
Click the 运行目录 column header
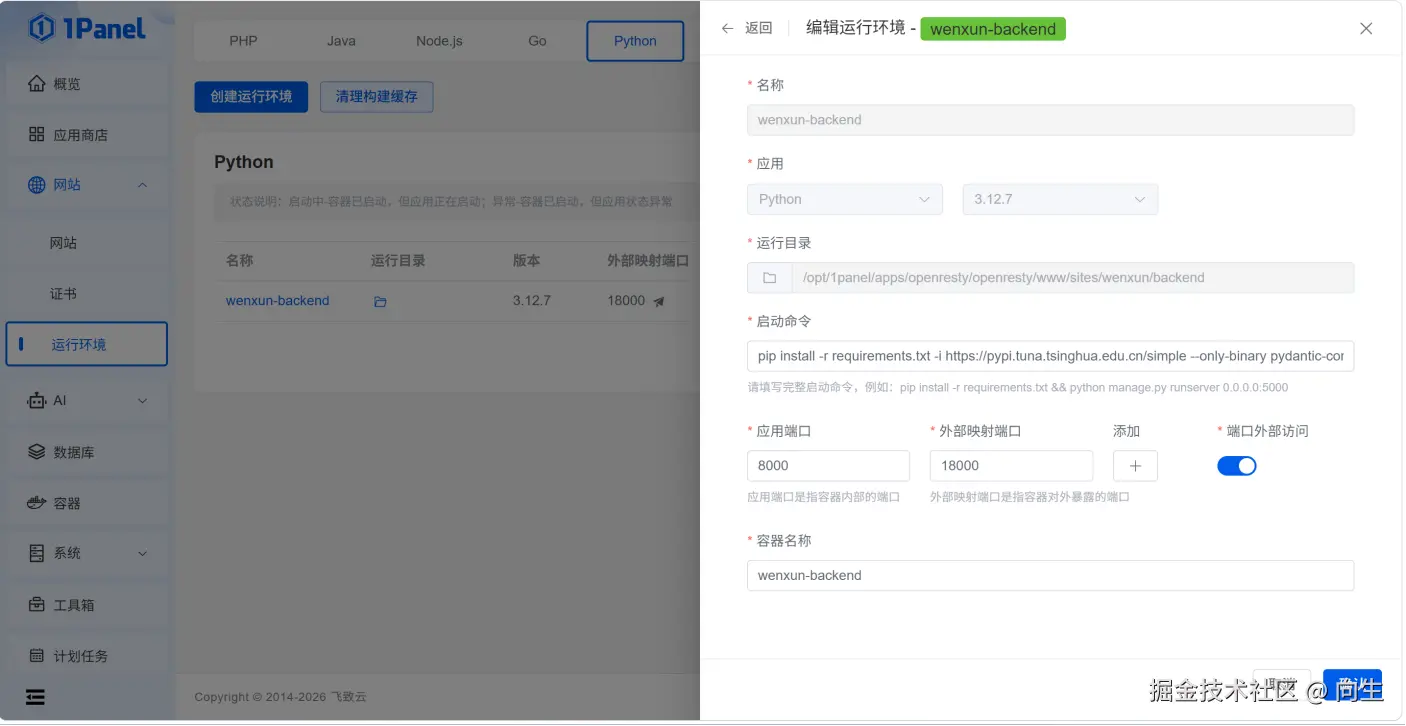398,260
